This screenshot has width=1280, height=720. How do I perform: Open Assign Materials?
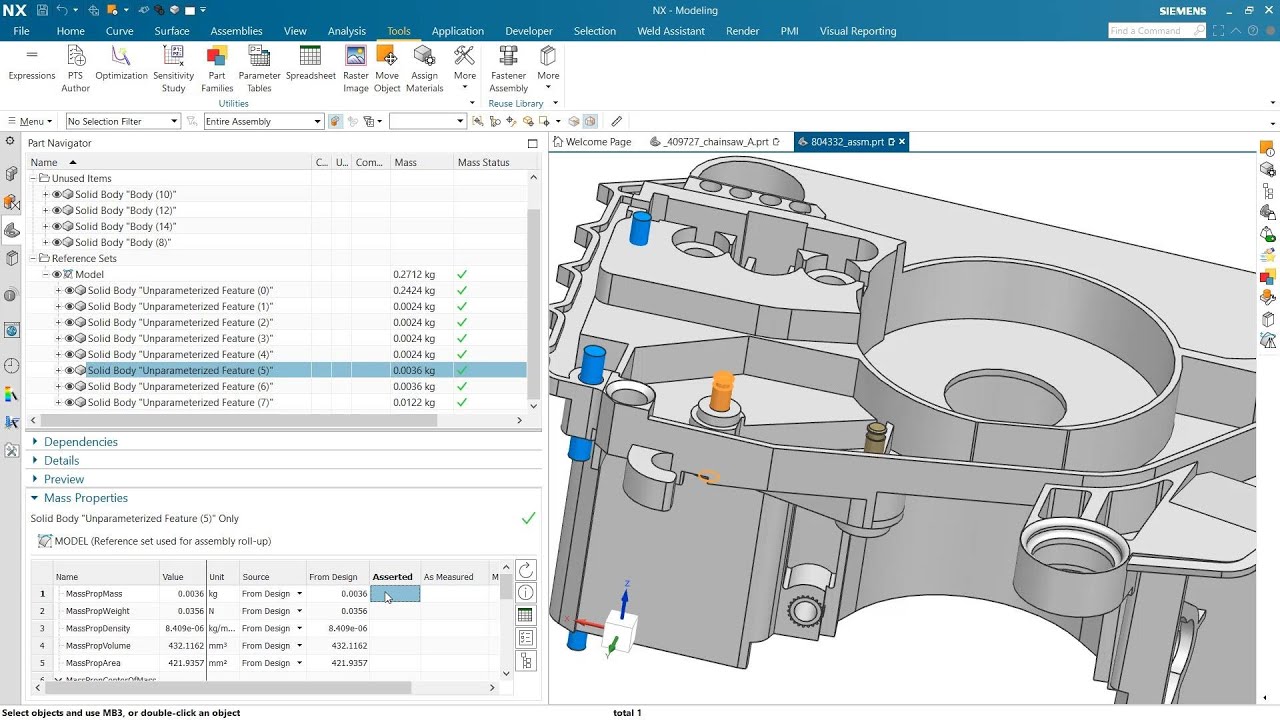click(x=424, y=70)
